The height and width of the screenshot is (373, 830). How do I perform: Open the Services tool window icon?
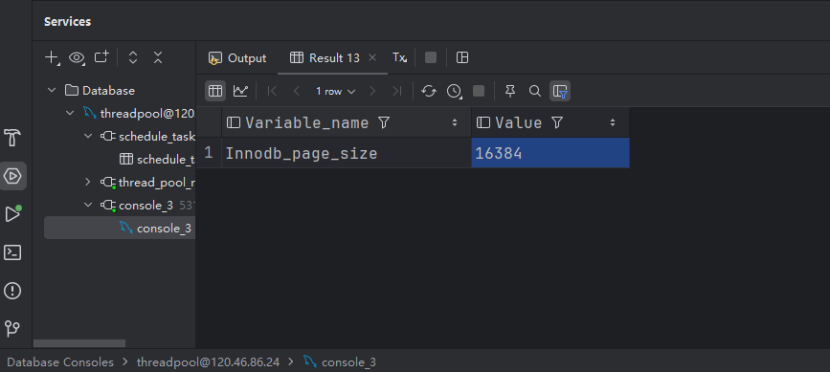13,176
